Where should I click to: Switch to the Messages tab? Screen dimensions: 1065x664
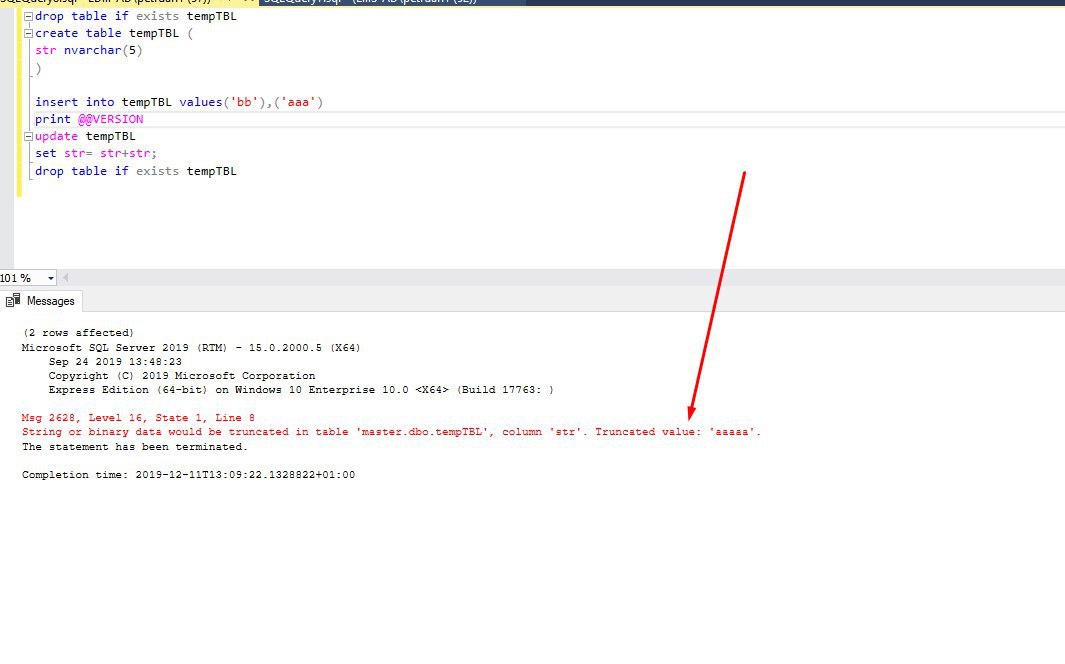coord(41,301)
